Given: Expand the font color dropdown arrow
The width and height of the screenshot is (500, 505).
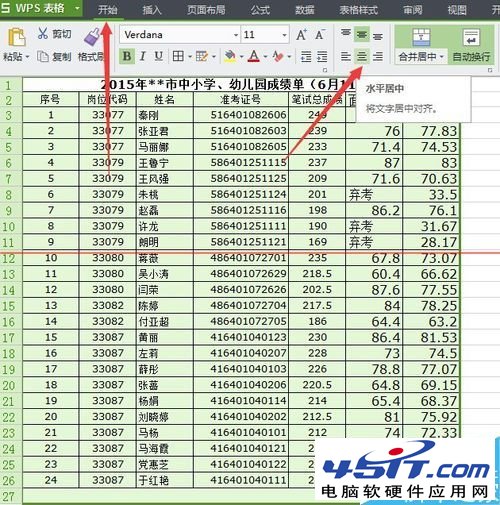Looking at the screenshot, I should pyautogui.click(x=266, y=57).
